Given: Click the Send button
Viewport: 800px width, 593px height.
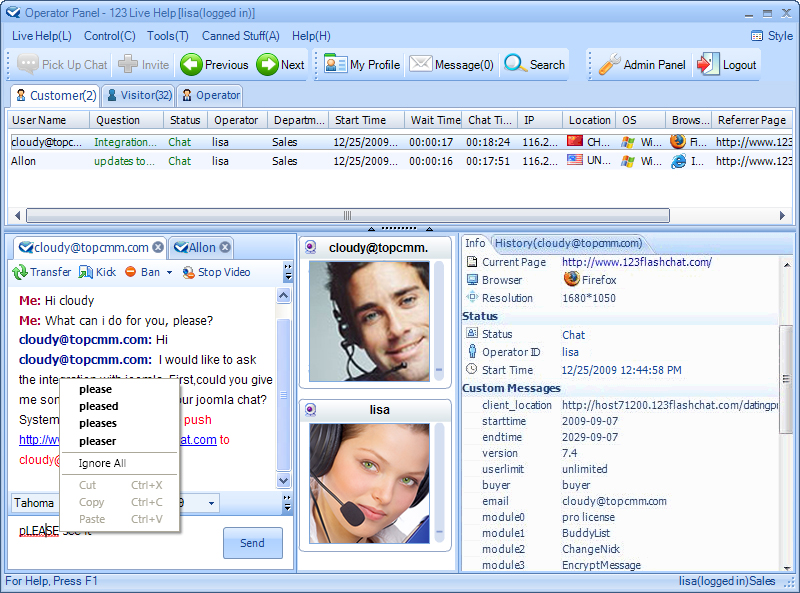Looking at the screenshot, I should 253,543.
